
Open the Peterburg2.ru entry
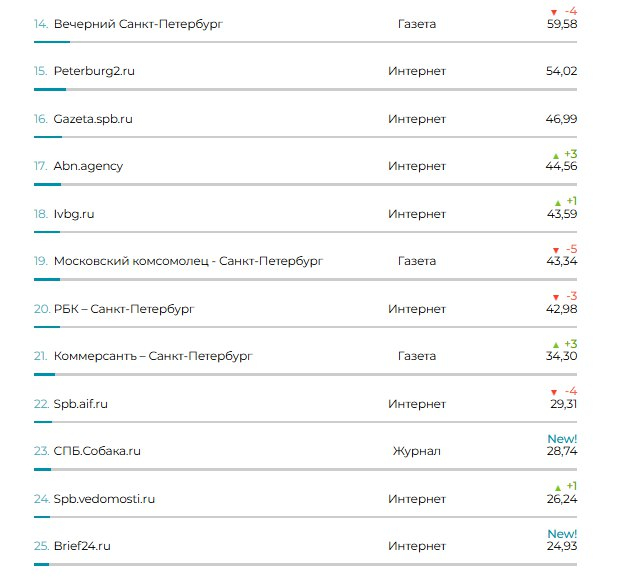tap(94, 71)
